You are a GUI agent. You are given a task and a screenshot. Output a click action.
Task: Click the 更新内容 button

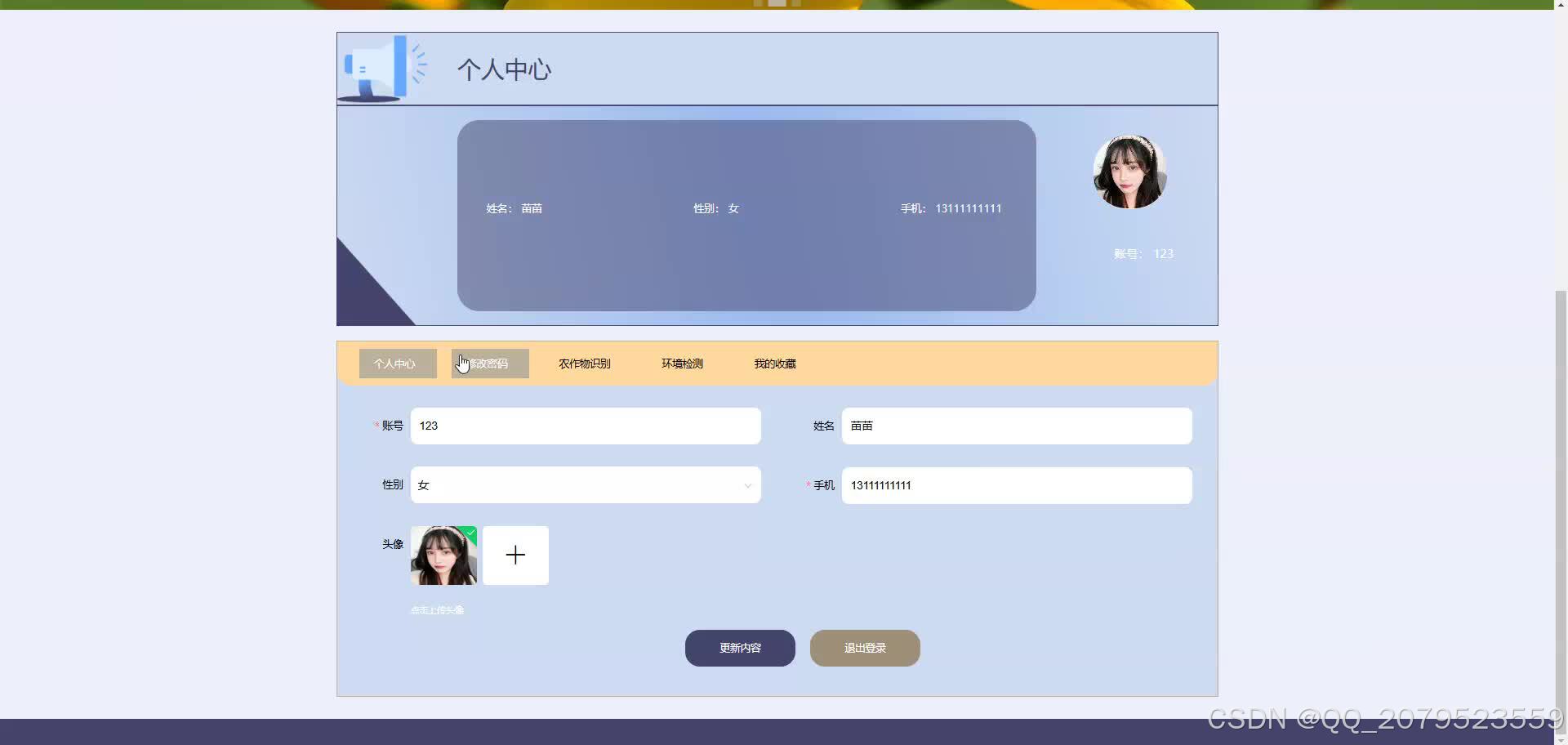(739, 648)
